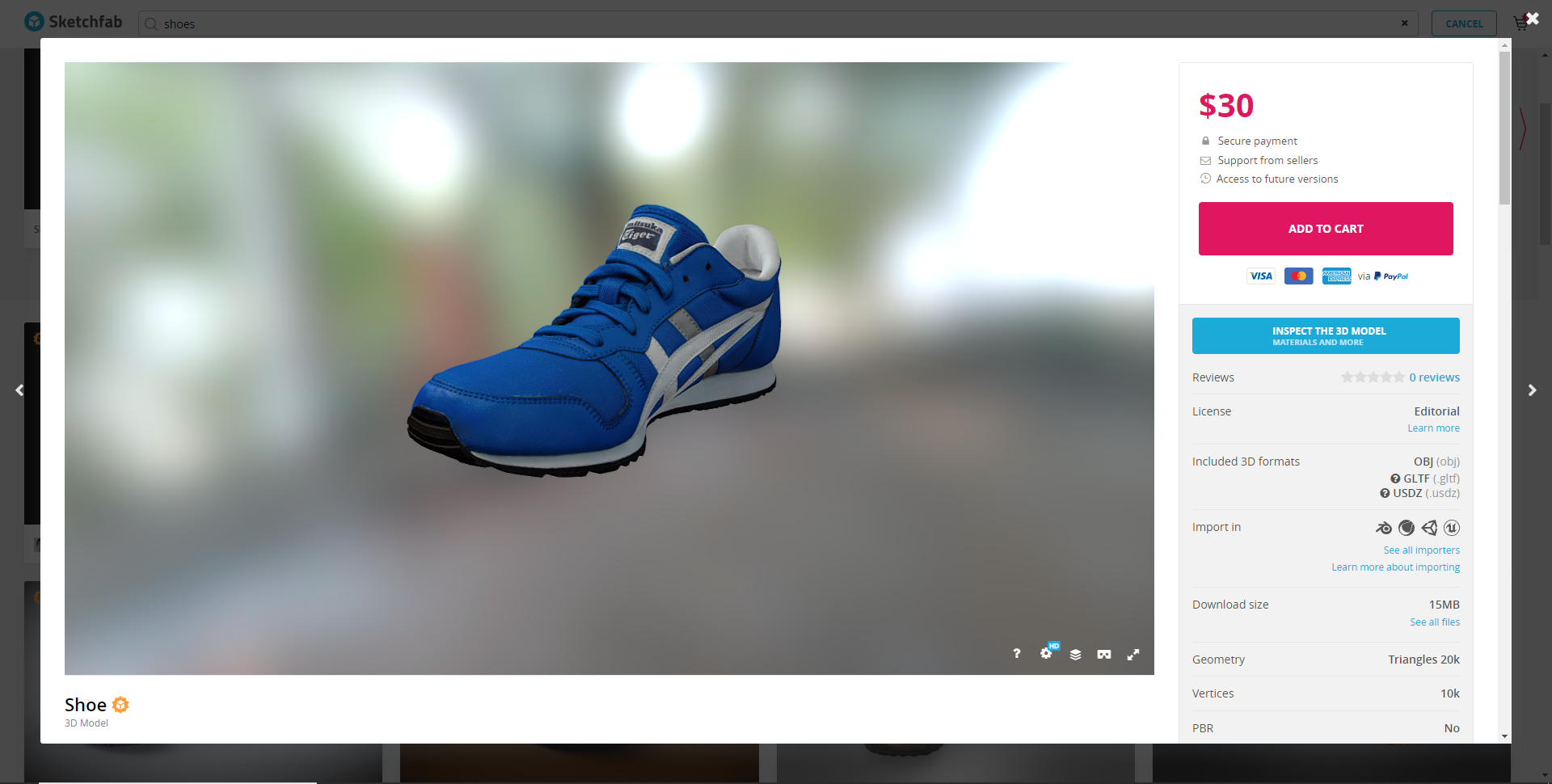The height and width of the screenshot is (784, 1552).
Task: Clear the shoes search text
Action: 1405,23
